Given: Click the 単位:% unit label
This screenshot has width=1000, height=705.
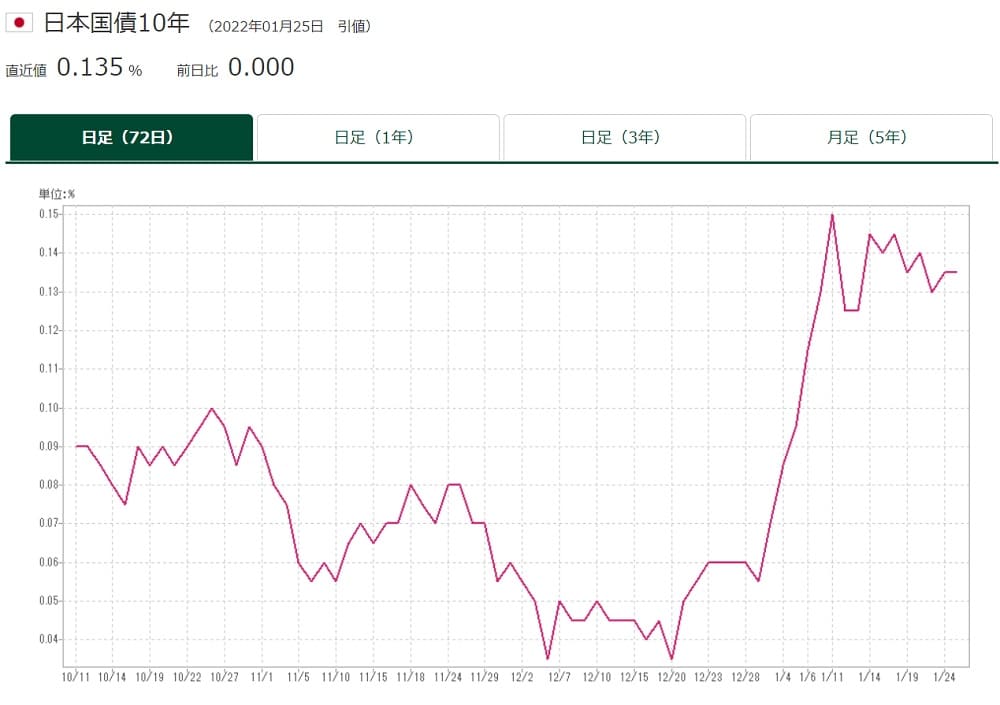Looking at the screenshot, I should pyautogui.click(x=57, y=194).
